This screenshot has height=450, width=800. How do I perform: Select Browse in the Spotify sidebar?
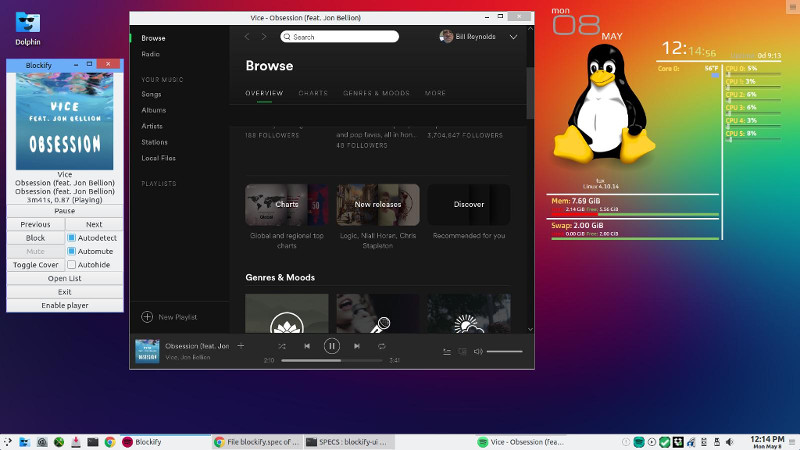tap(153, 38)
